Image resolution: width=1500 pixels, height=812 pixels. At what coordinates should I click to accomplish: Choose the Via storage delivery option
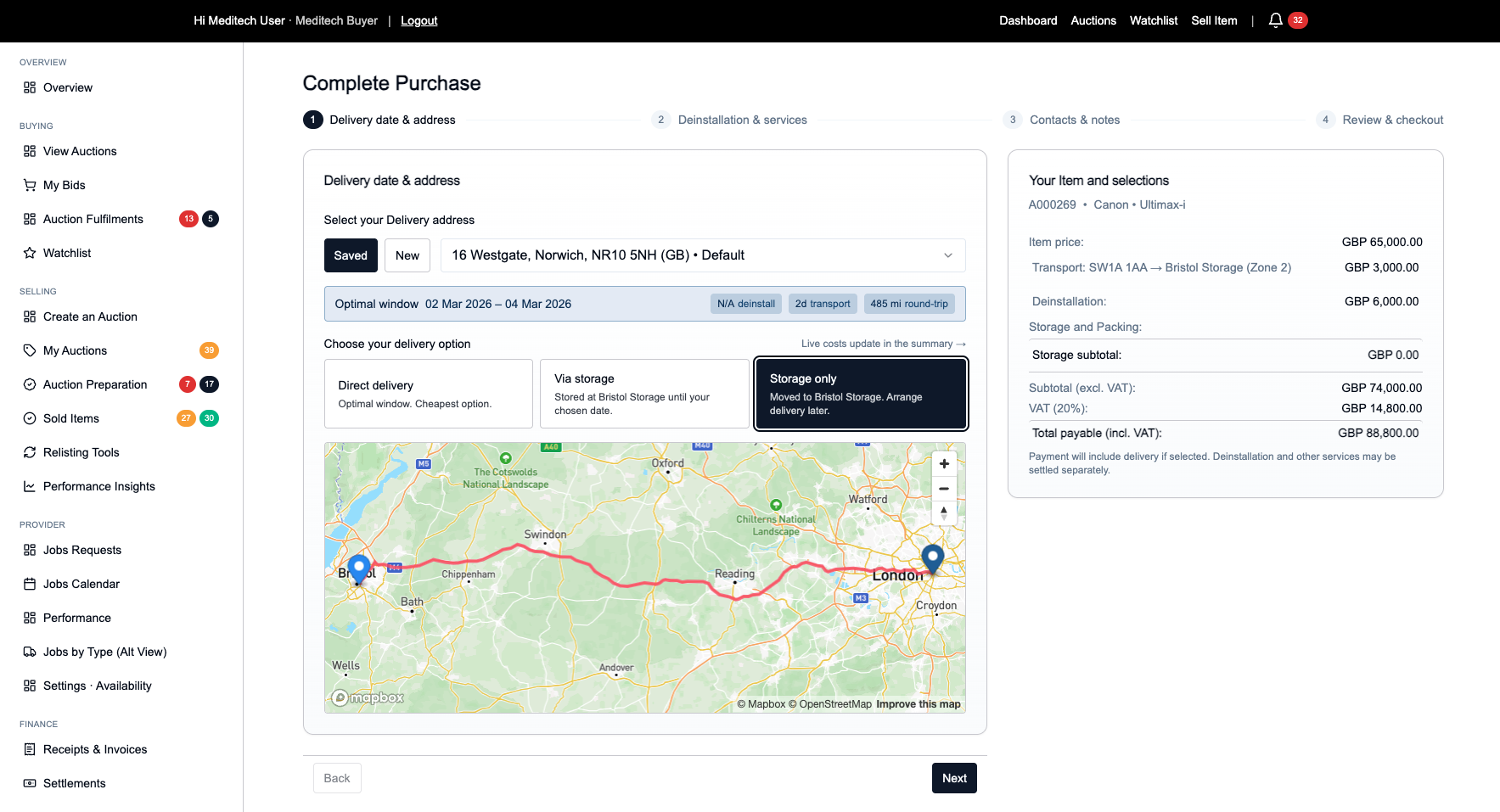click(644, 394)
